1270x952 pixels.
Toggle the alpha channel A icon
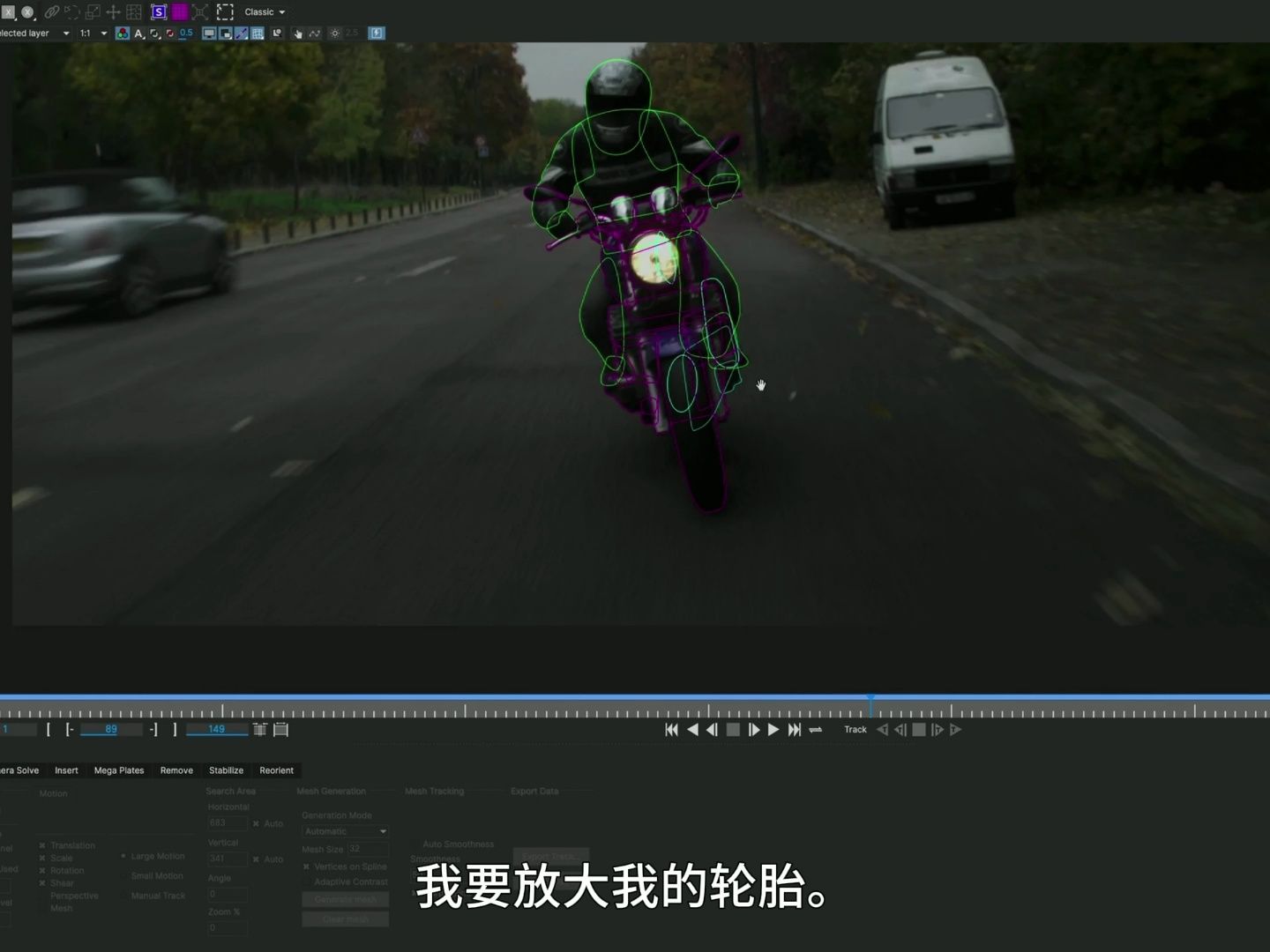tap(138, 33)
